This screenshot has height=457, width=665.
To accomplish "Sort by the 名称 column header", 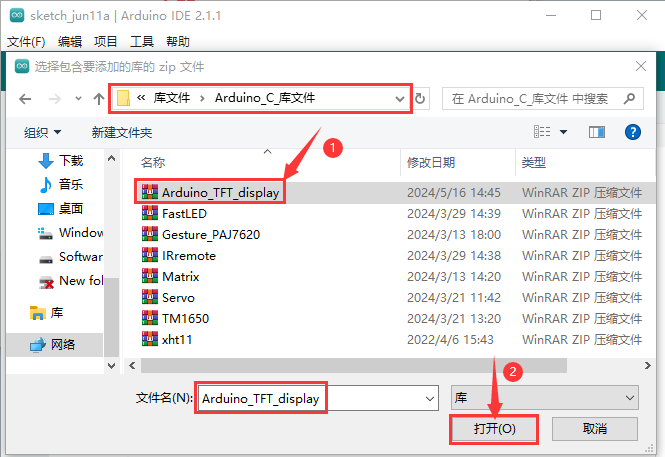I will [153, 162].
